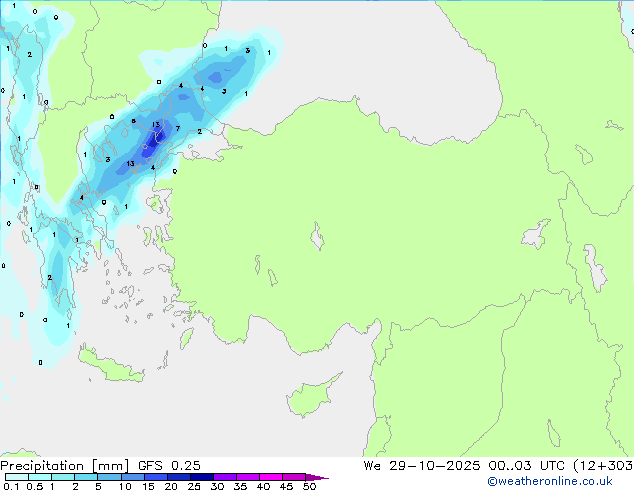
Task: Click the island of Crete on the map
Action: pyautogui.click(x=111, y=364)
